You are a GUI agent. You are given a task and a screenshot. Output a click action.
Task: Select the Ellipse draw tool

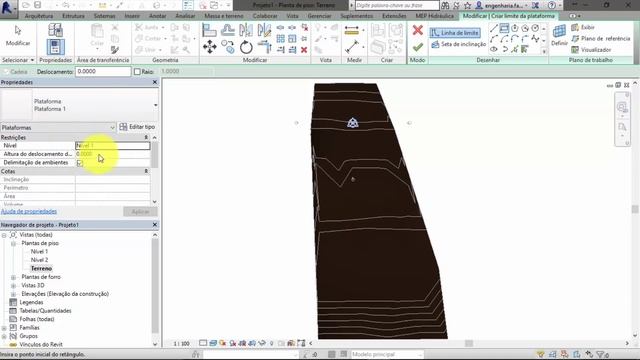pyautogui.click(x=494, y=49)
